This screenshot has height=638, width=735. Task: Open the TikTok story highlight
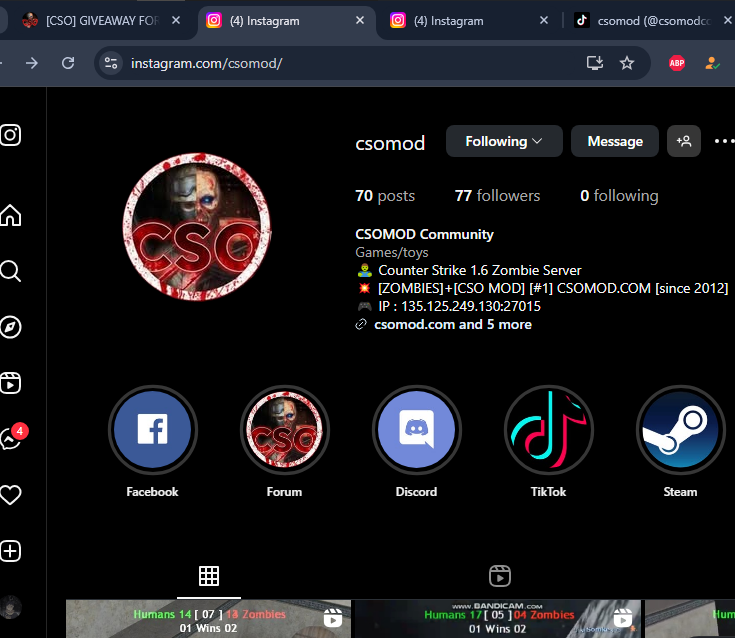click(548, 430)
